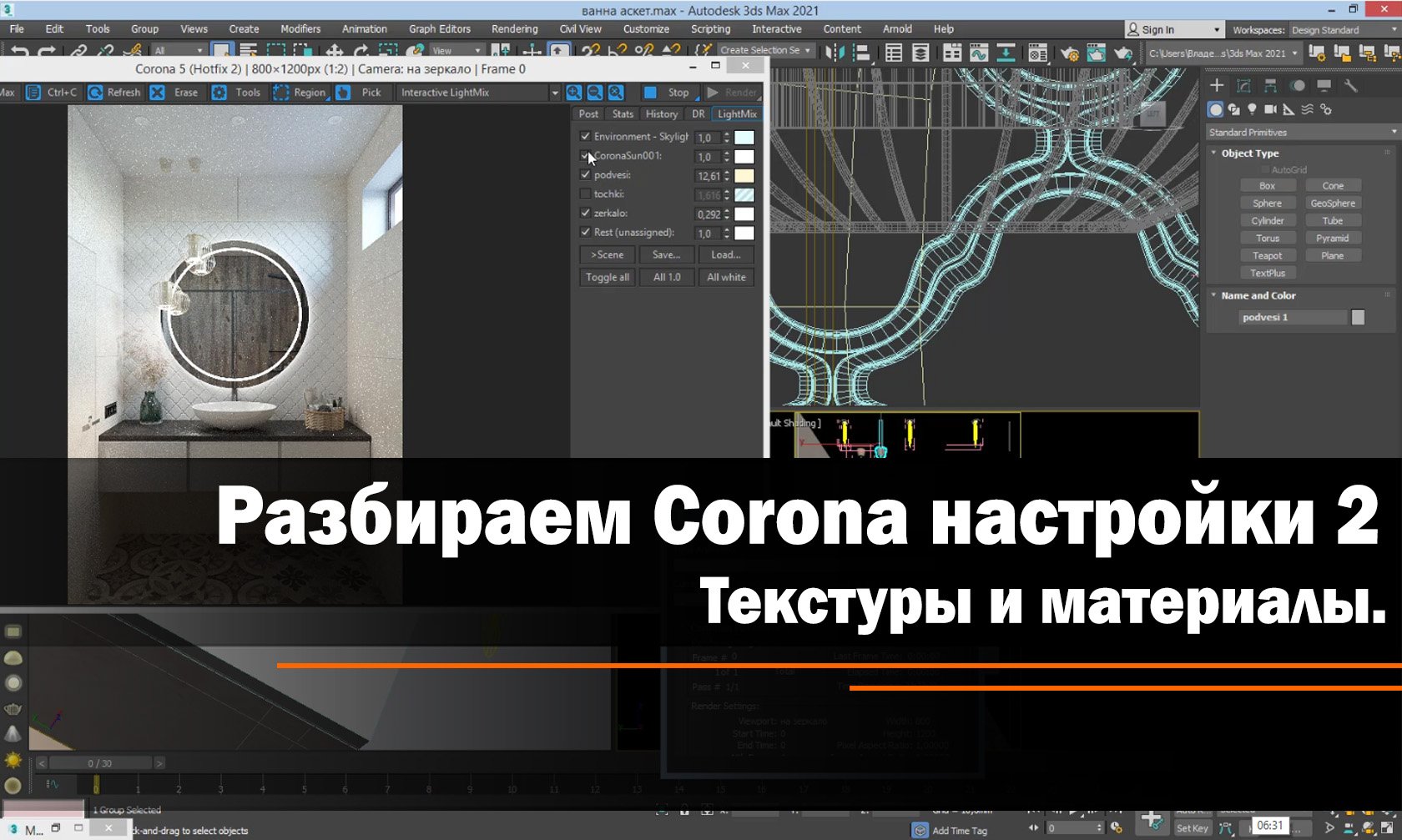
Task: Switch to the Stats tab
Action: tap(623, 114)
